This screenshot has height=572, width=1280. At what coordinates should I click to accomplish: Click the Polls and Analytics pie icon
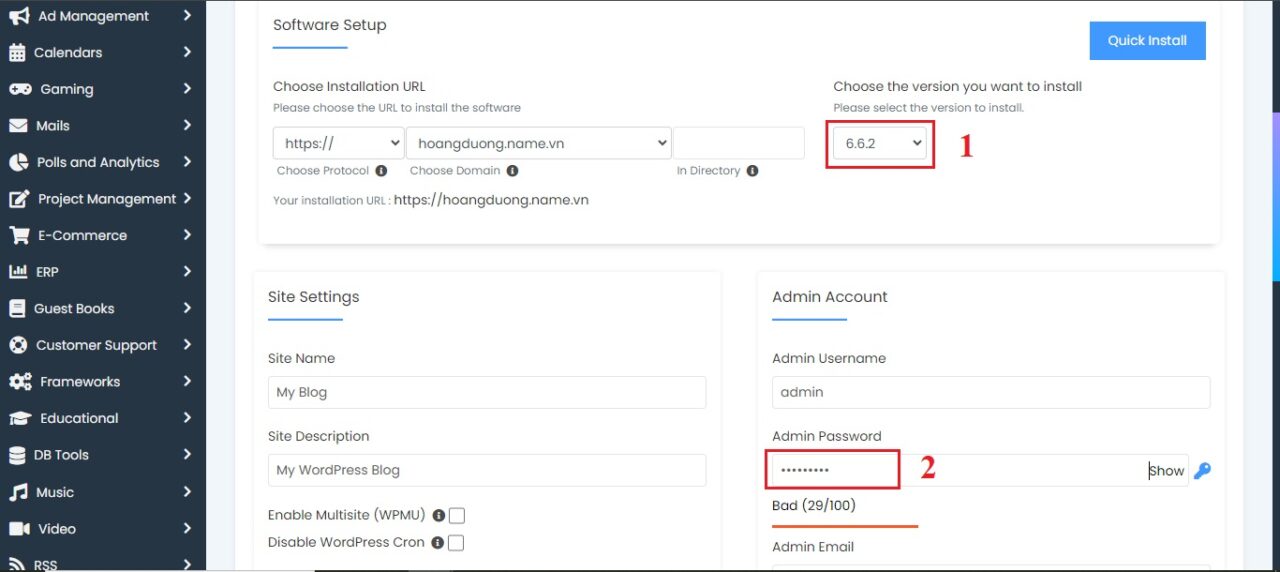coord(18,162)
